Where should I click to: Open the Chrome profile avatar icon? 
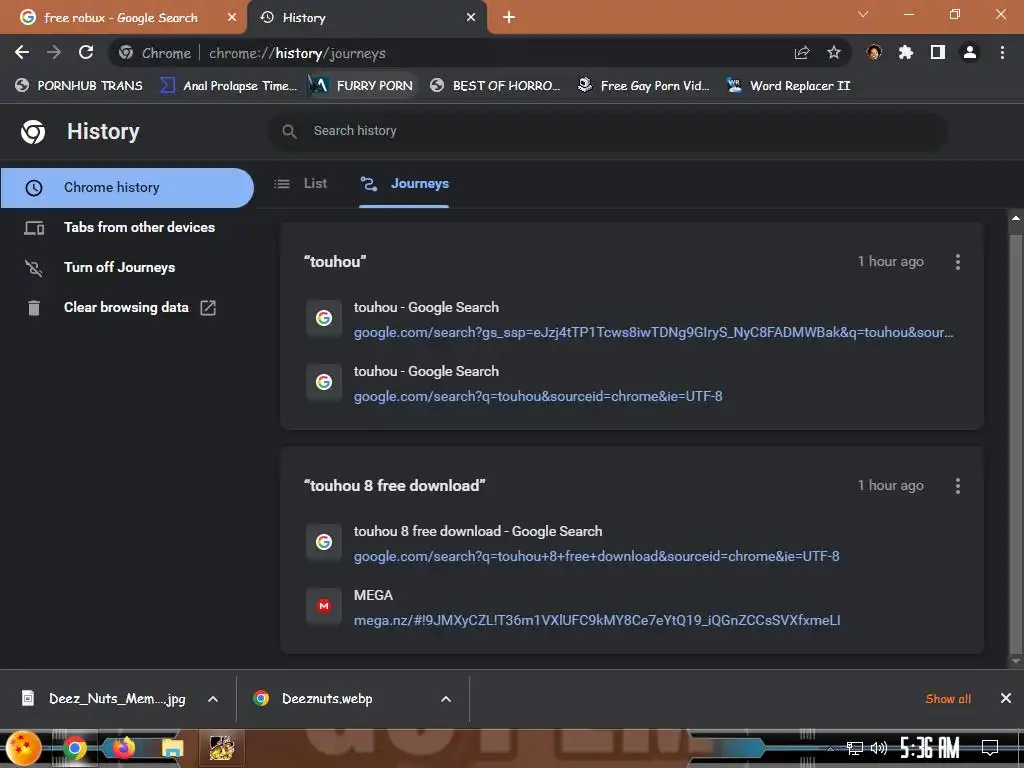pyautogui.click(x=970, y=52)
